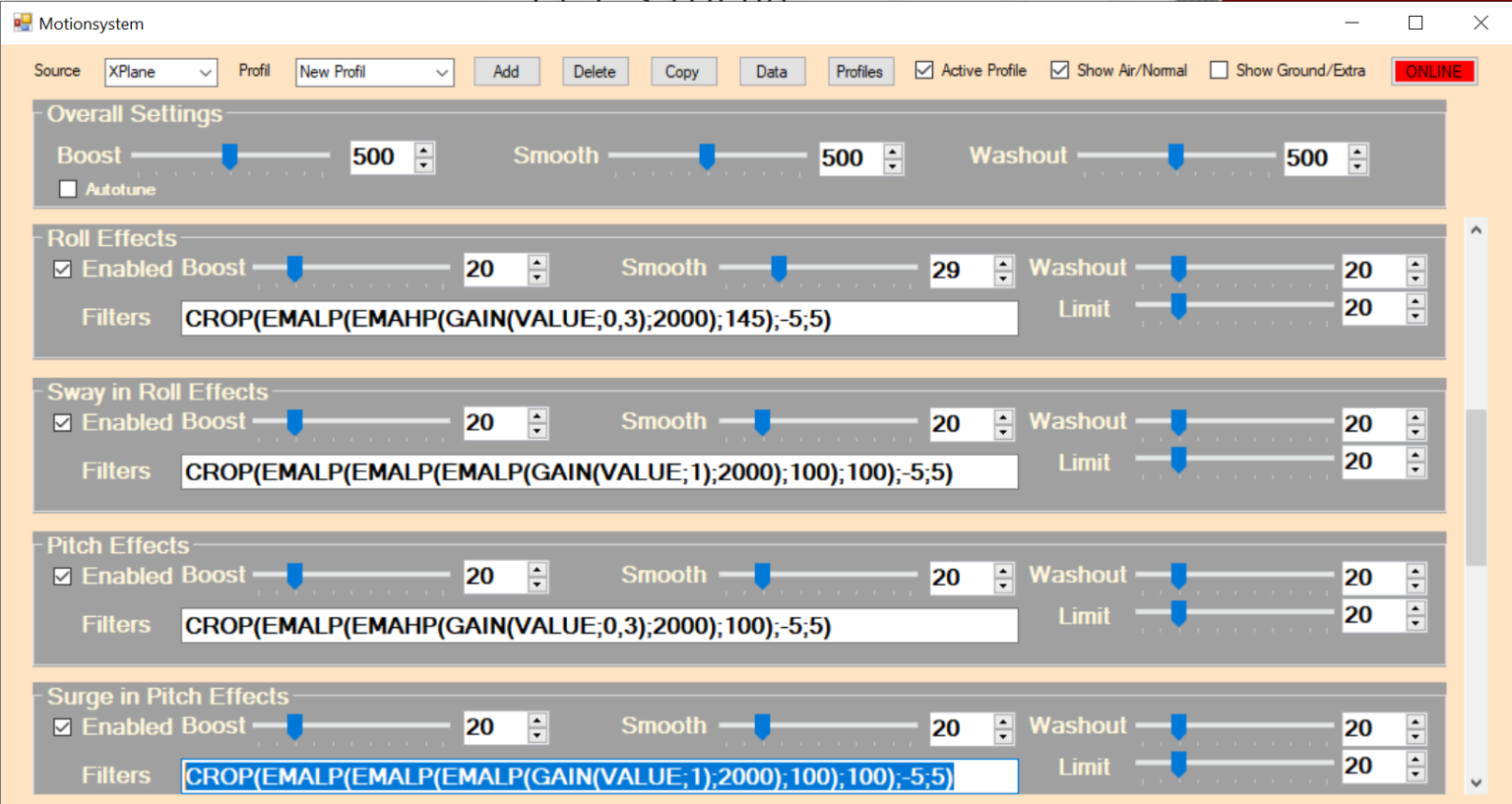This screenshot has height=804, width=1512.
Task: Open the Data window
Action: pyautogui.click(x=772, y=71)
